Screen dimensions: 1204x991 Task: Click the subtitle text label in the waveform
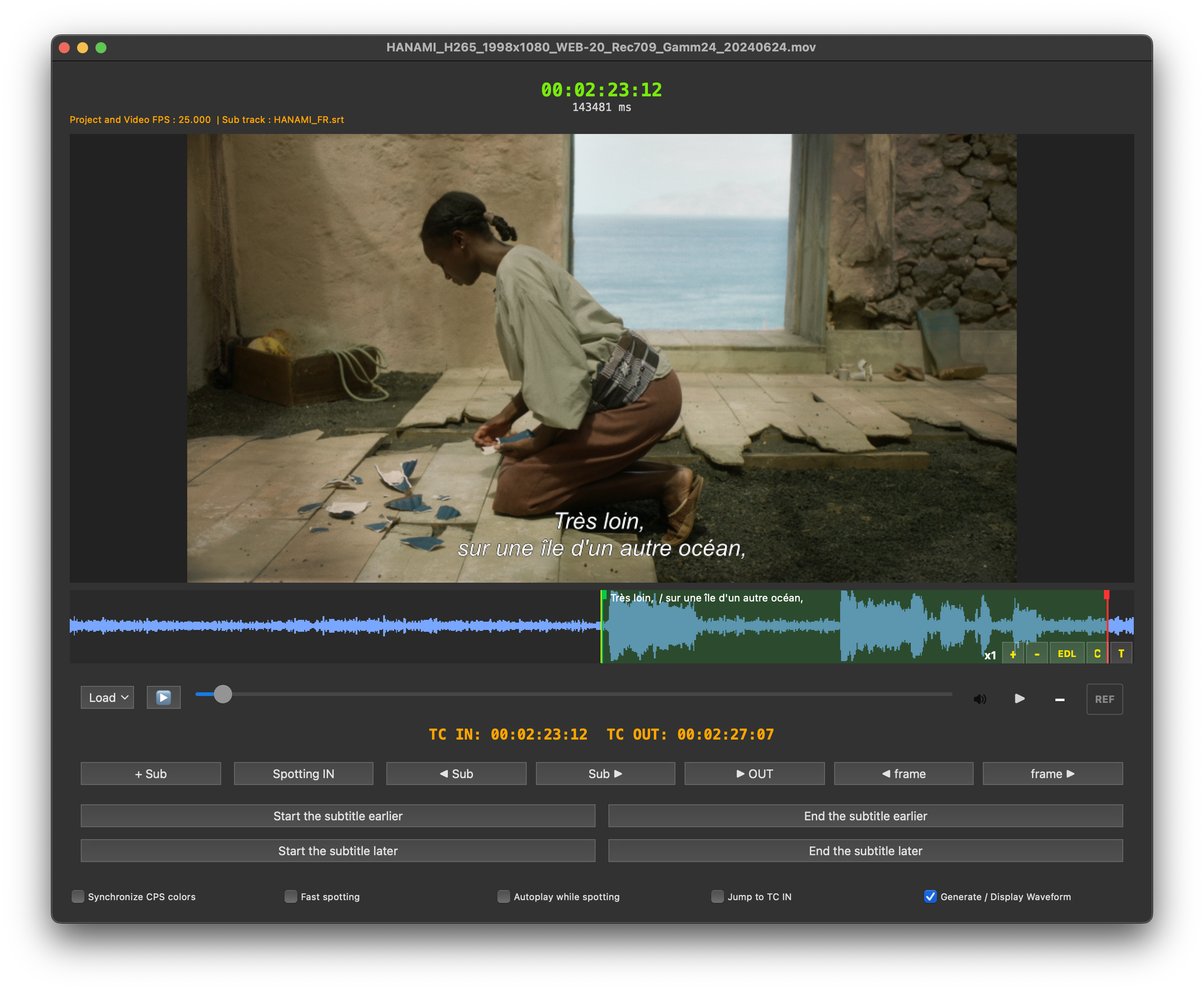706,598
